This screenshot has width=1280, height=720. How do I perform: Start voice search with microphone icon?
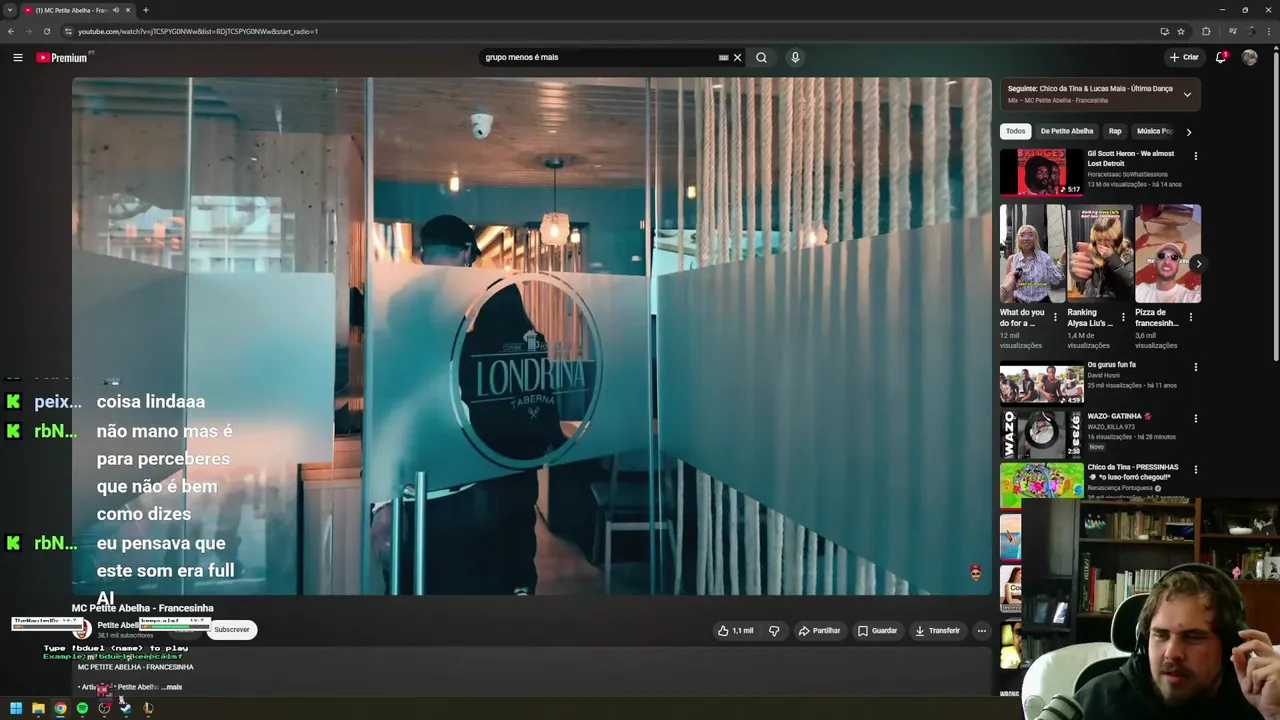pyautogui.click(x=795, y=57)
